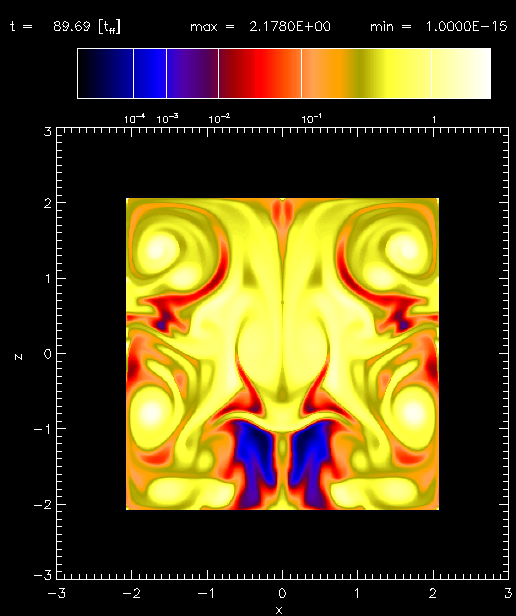Screen dimensions: 516x616
Task: Click the blue segment of the colorbar
Action: point(150,73)
